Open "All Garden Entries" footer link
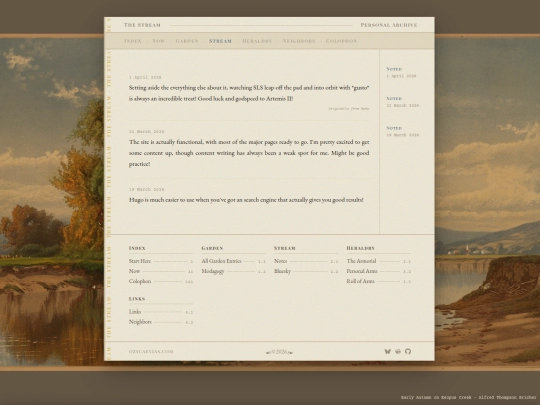This screenshot has height=405, width=540. 233,261
